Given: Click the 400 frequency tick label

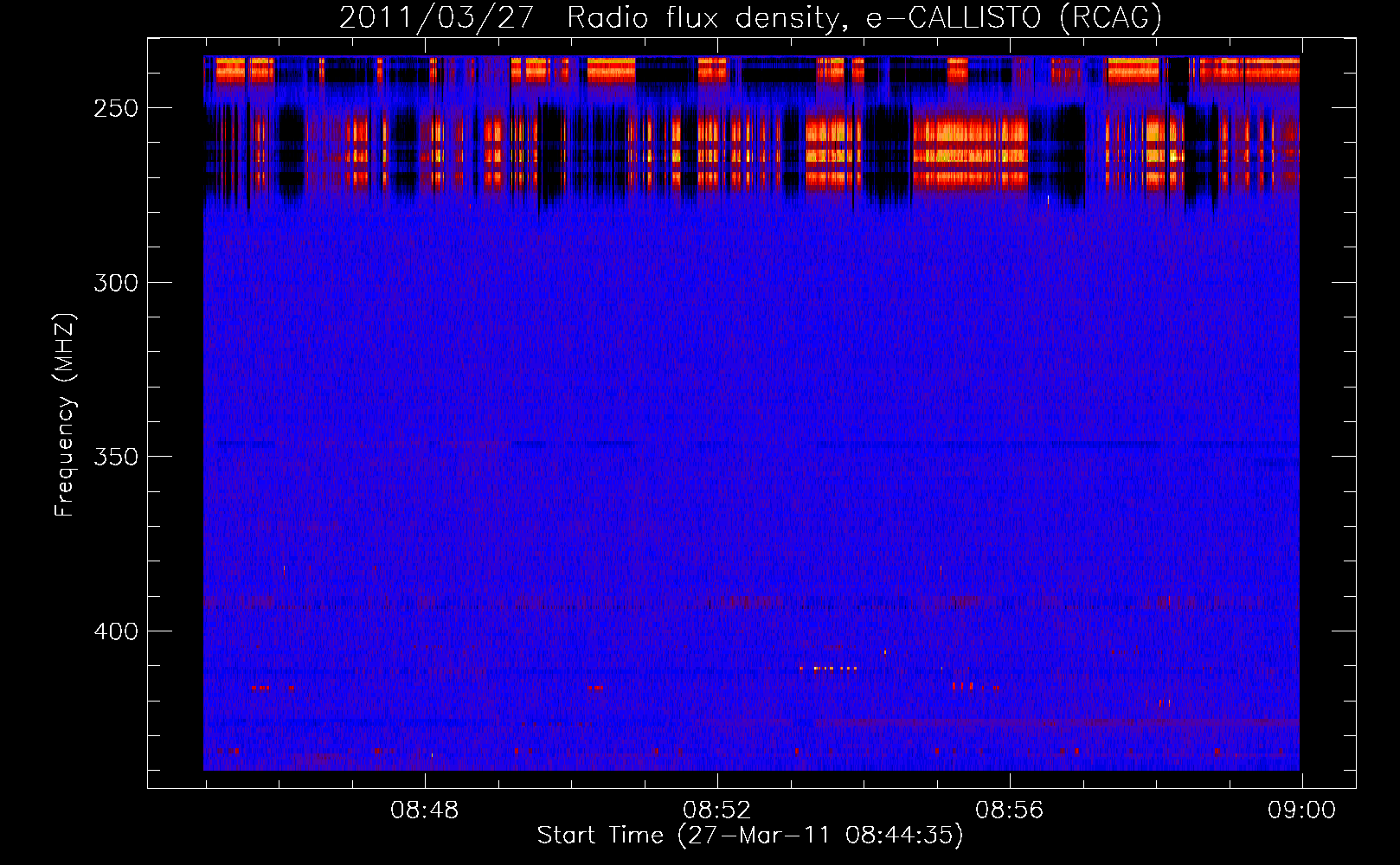Looking at the screenshot, I should pyautogui.click(x=116, y=631).
